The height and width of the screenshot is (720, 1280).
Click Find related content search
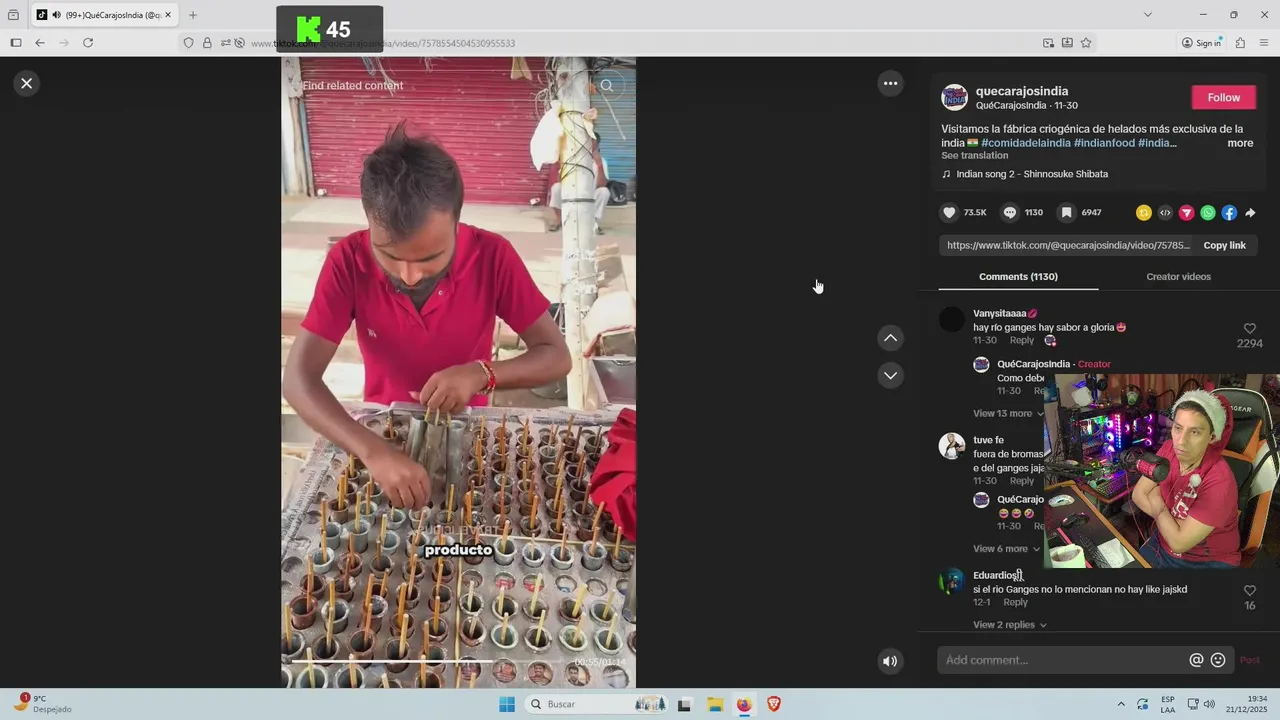353,86
